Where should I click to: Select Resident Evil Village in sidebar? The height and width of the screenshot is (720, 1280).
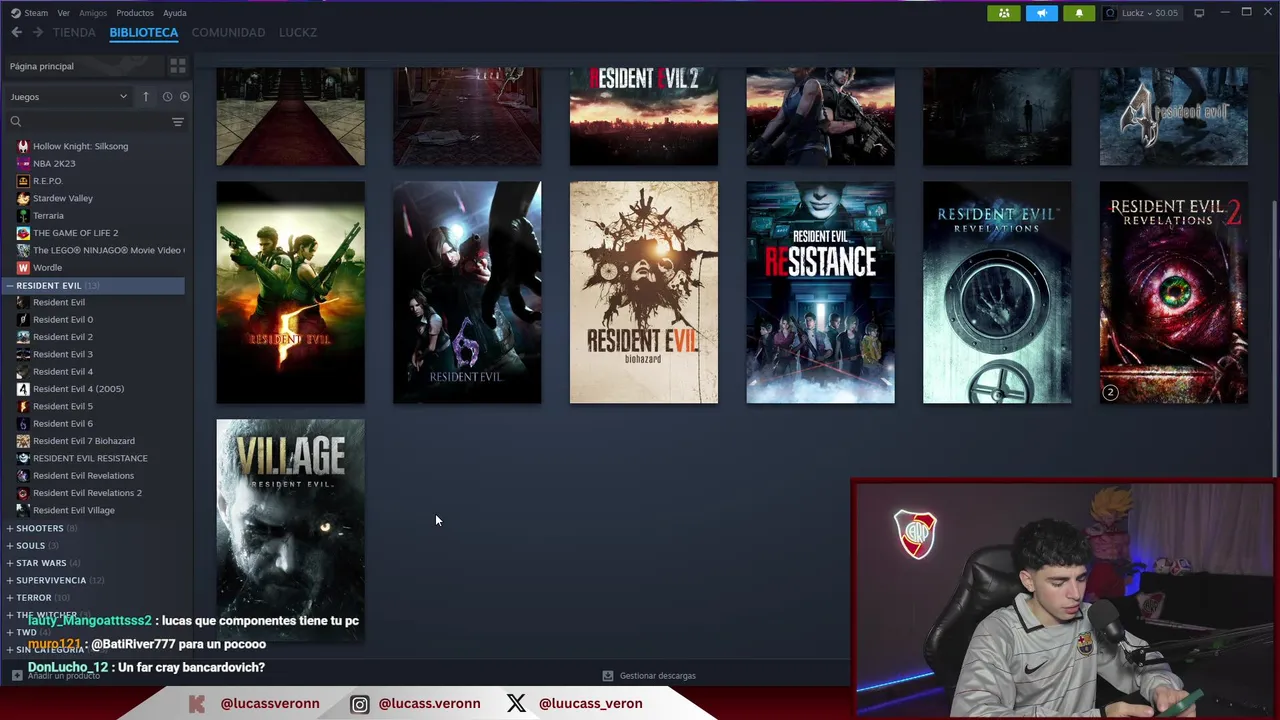pyautogui.click(x=74, y=510)
